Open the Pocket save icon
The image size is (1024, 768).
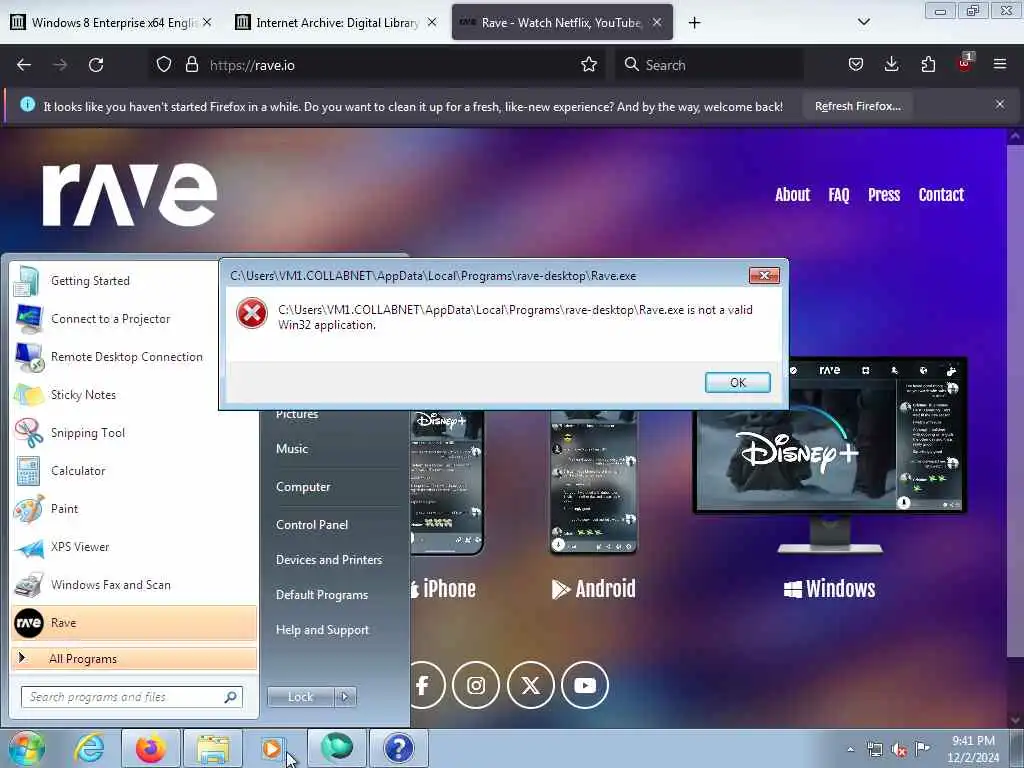[856, 64]
